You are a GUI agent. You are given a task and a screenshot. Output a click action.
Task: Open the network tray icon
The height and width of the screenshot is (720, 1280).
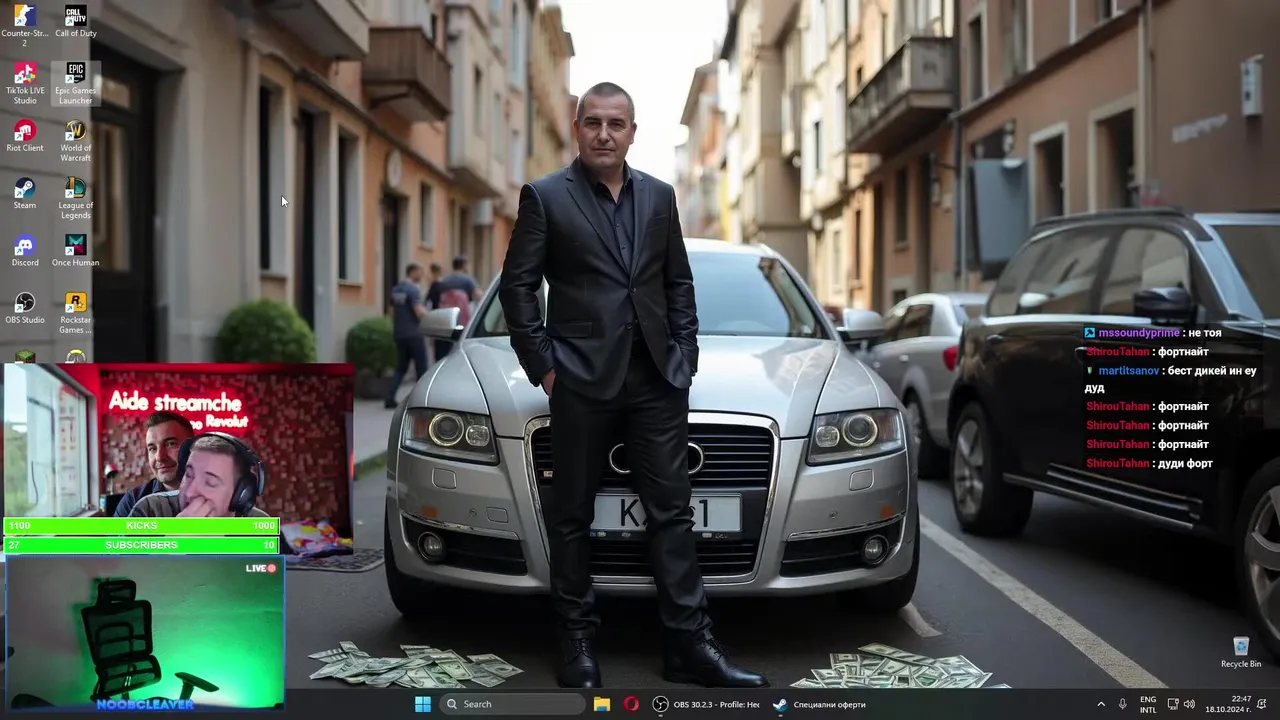tap(1173, 704)
